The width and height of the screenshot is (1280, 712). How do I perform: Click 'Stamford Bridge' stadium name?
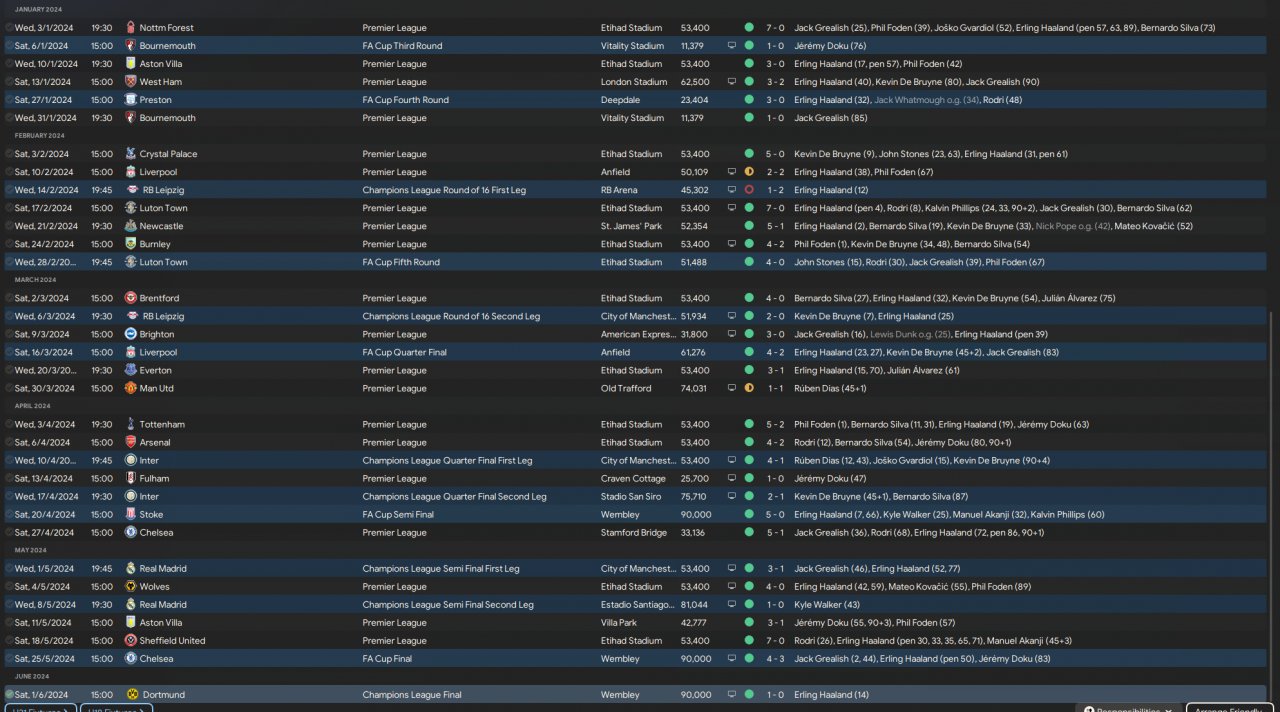click(634, 532)
